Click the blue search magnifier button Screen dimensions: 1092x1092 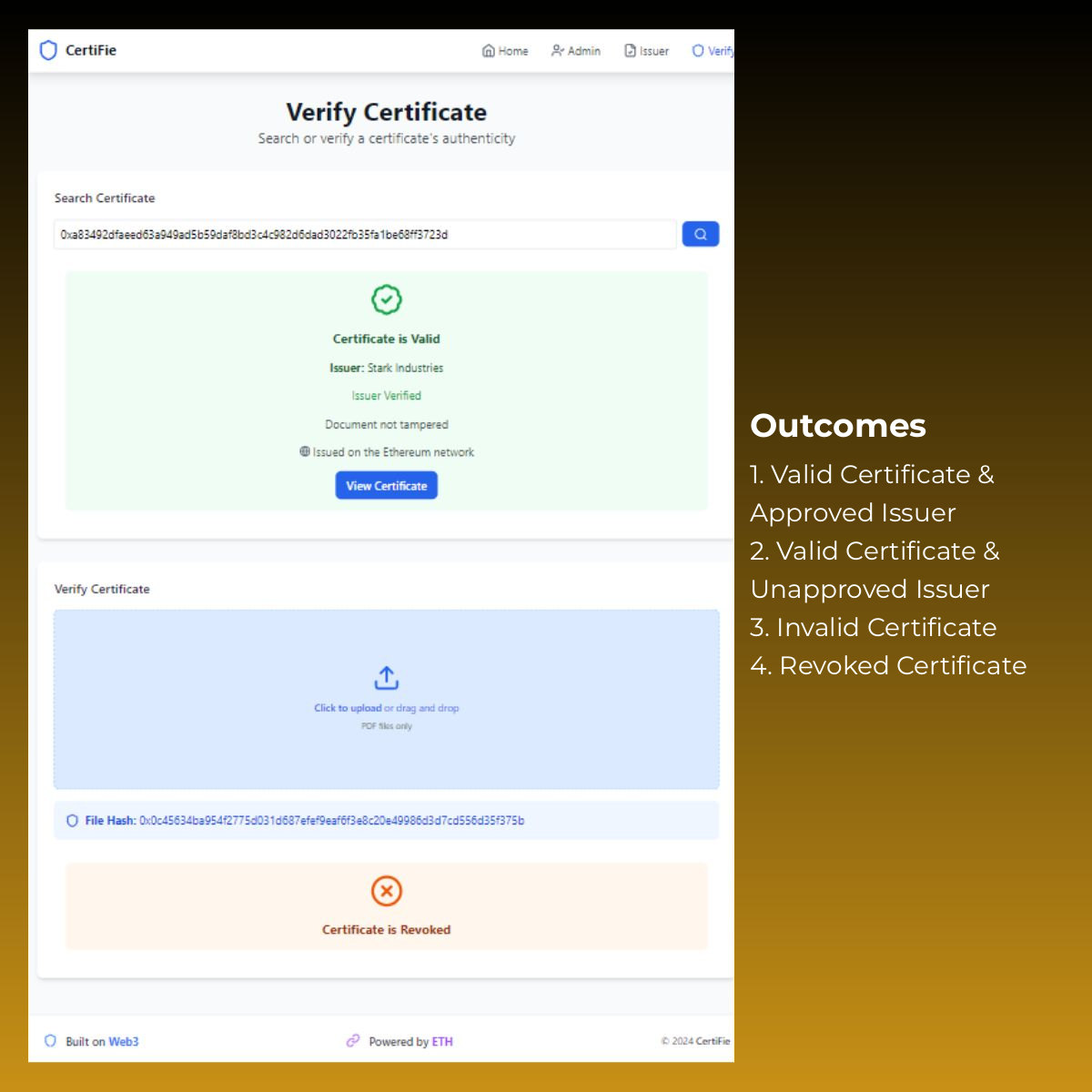701,234
